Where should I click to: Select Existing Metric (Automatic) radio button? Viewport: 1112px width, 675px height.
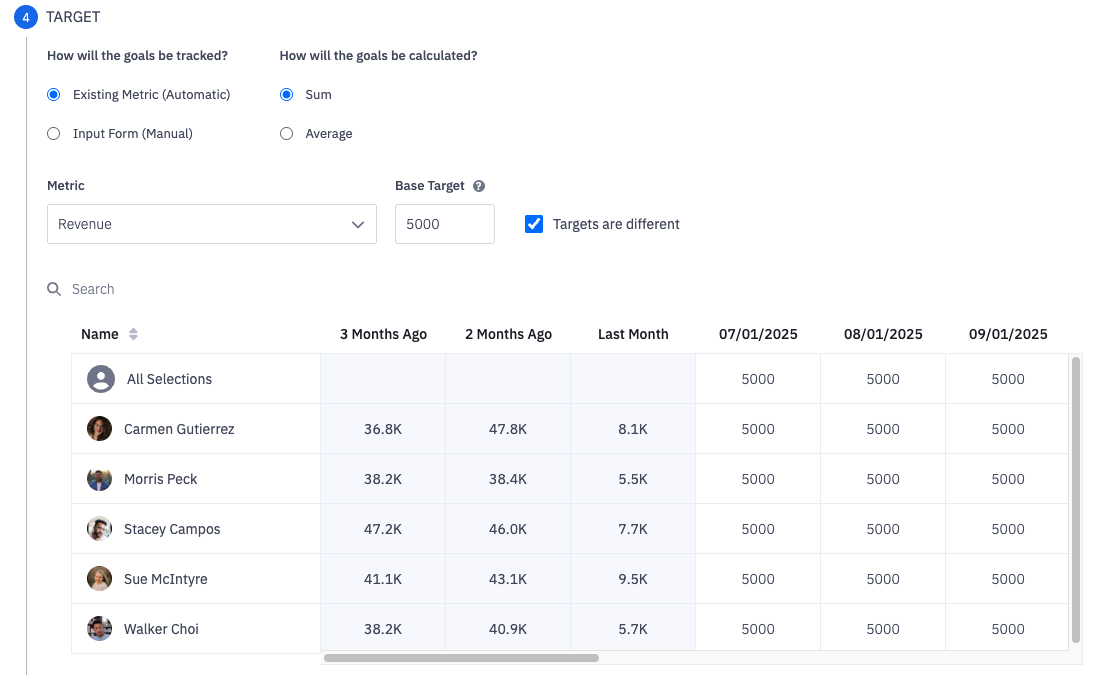[54, 95]
